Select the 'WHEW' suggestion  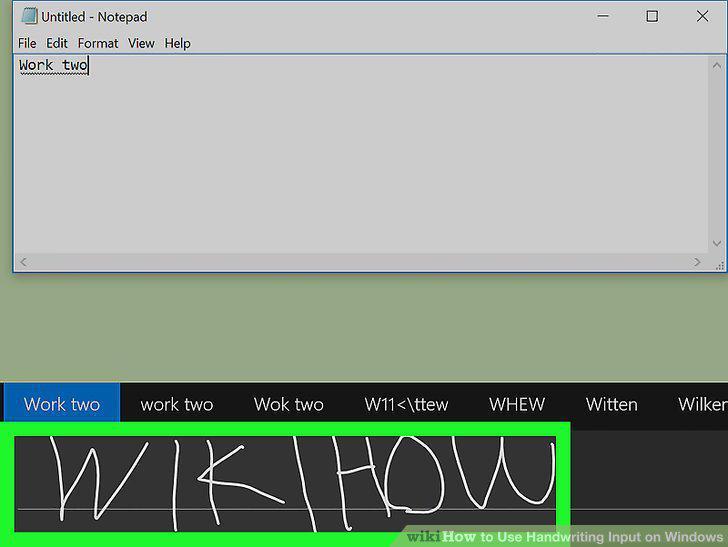tap(517, 404)
